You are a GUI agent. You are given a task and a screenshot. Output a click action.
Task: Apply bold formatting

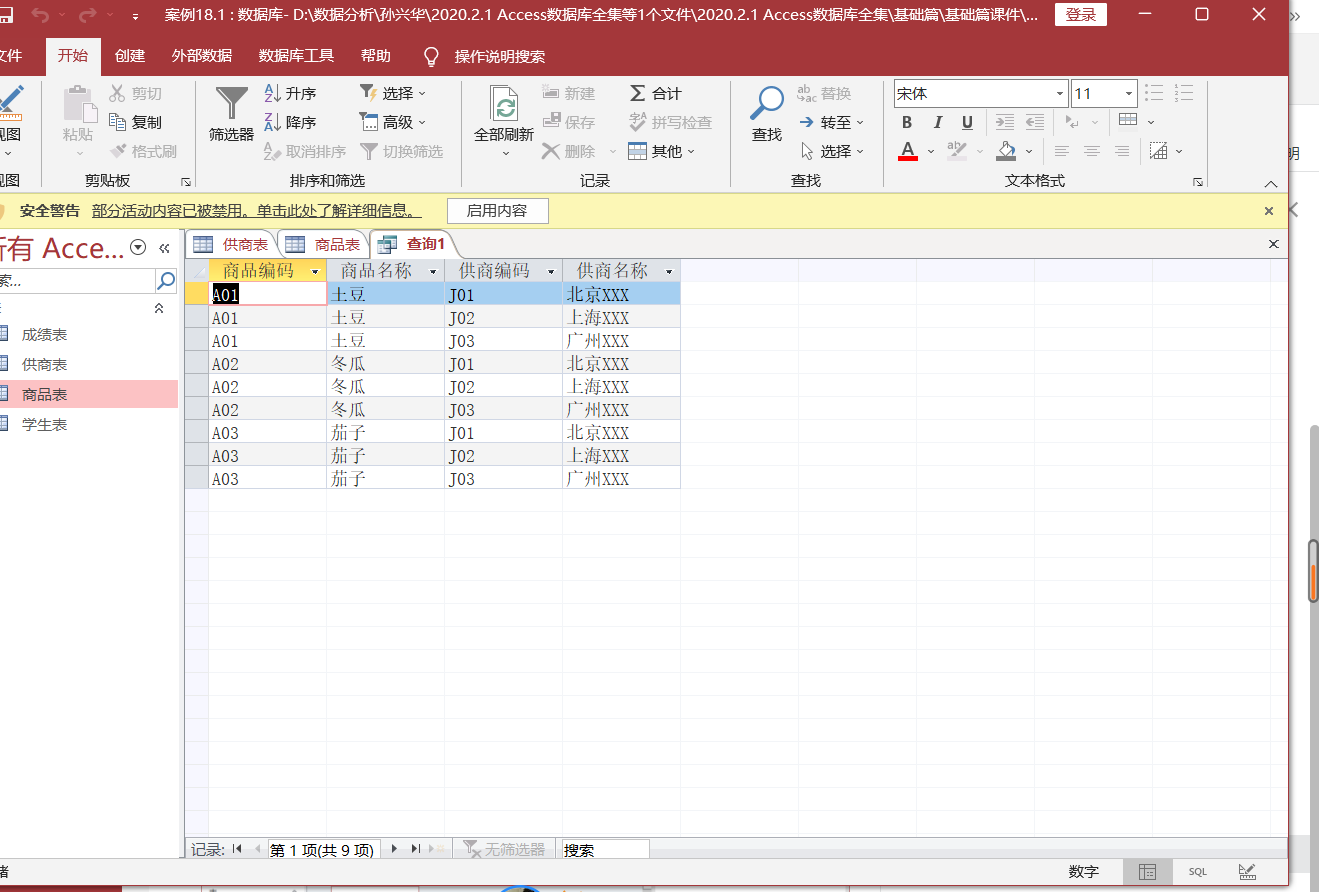tap(907, 122)
